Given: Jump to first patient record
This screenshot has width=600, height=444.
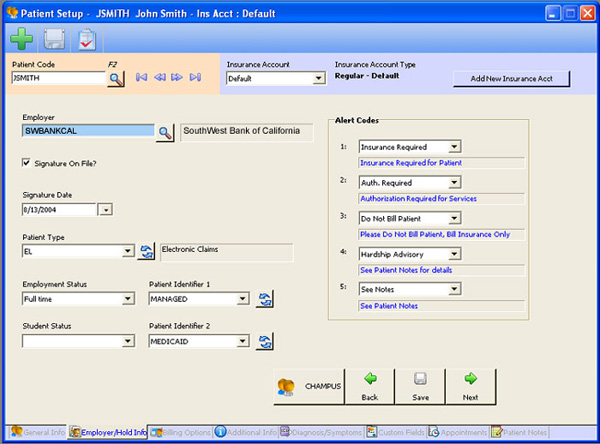Looking at the screenshot, I should (142, 78).
